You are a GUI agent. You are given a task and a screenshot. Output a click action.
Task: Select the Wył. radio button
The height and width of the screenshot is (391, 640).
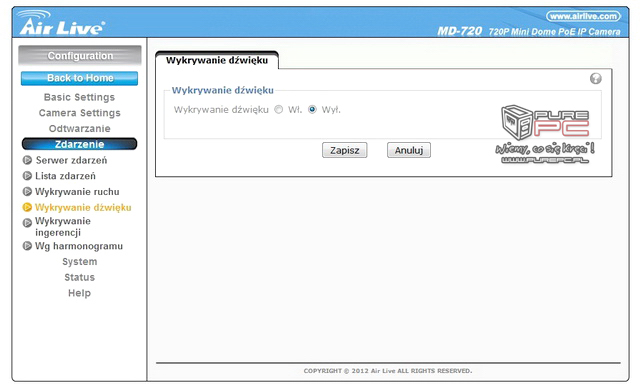[x=312, y=109]
